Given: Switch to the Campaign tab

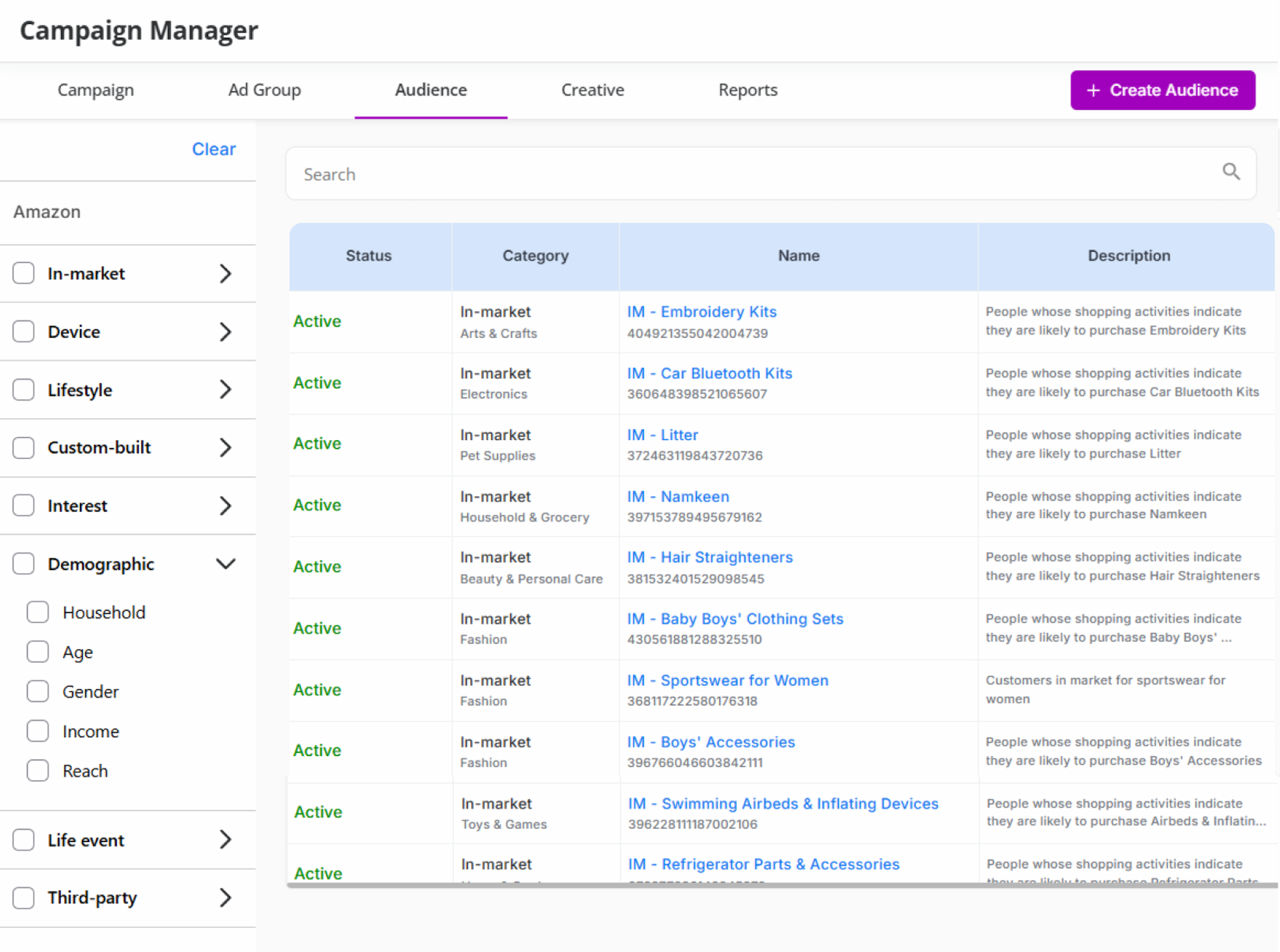Looking at the screenshot, I should click(95, 90).
